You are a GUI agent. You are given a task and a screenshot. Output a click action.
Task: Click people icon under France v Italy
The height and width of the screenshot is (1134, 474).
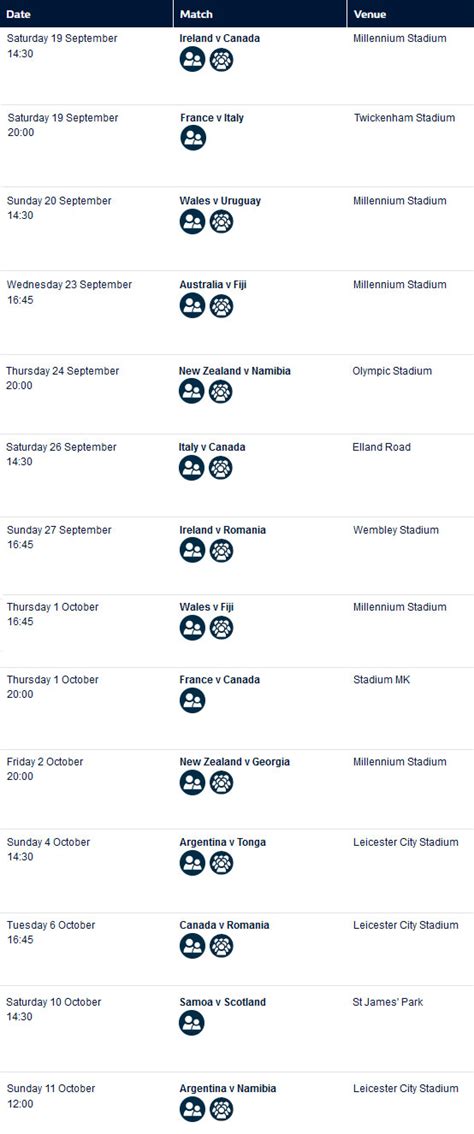tap(193, 137)
